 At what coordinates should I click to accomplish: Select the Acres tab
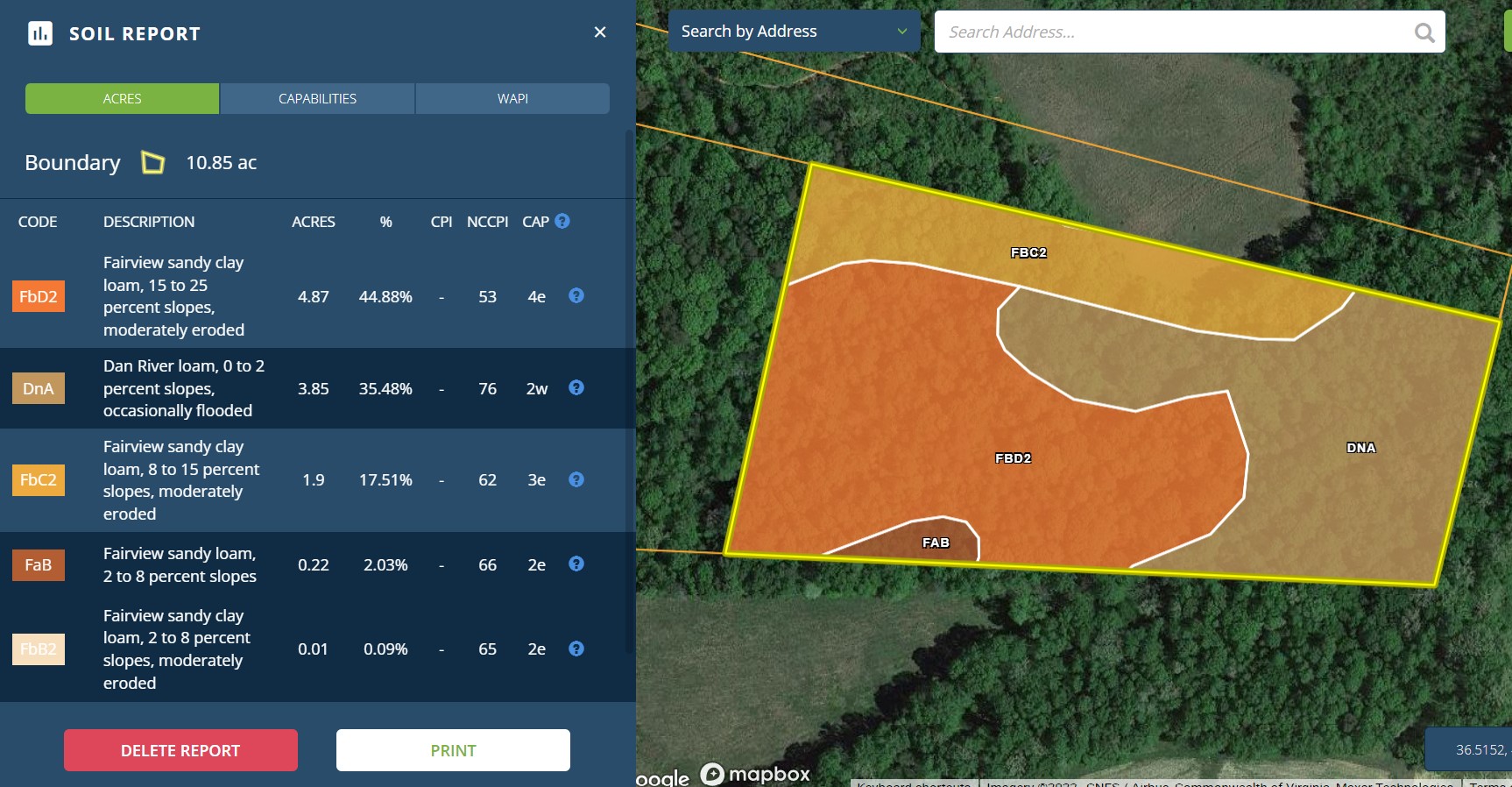point(122,99)
